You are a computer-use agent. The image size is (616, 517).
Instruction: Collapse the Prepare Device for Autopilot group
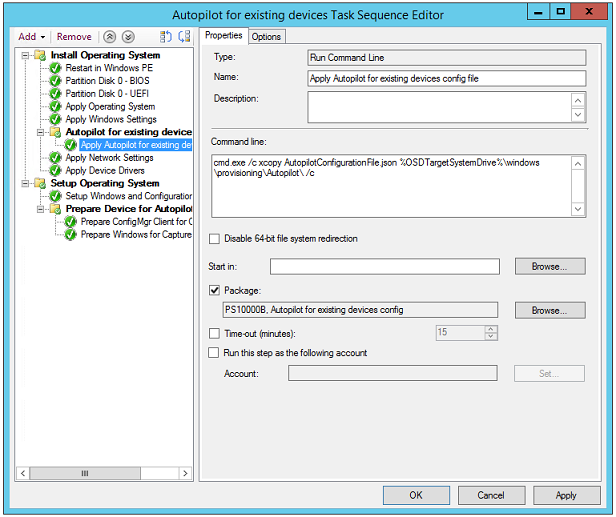click(x=40, y=210)
